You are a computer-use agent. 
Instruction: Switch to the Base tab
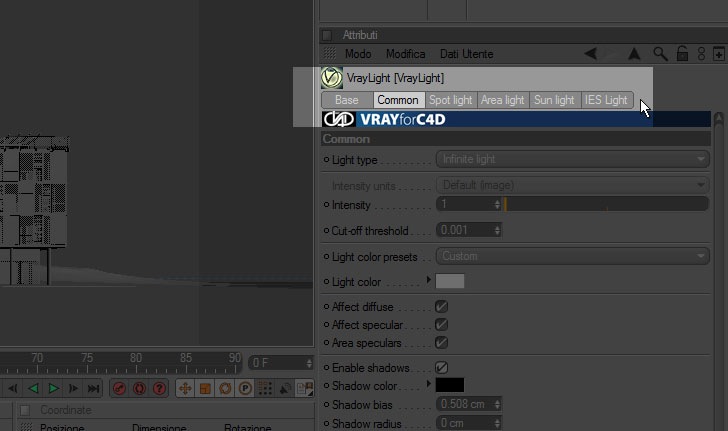[x=347, y=100]
